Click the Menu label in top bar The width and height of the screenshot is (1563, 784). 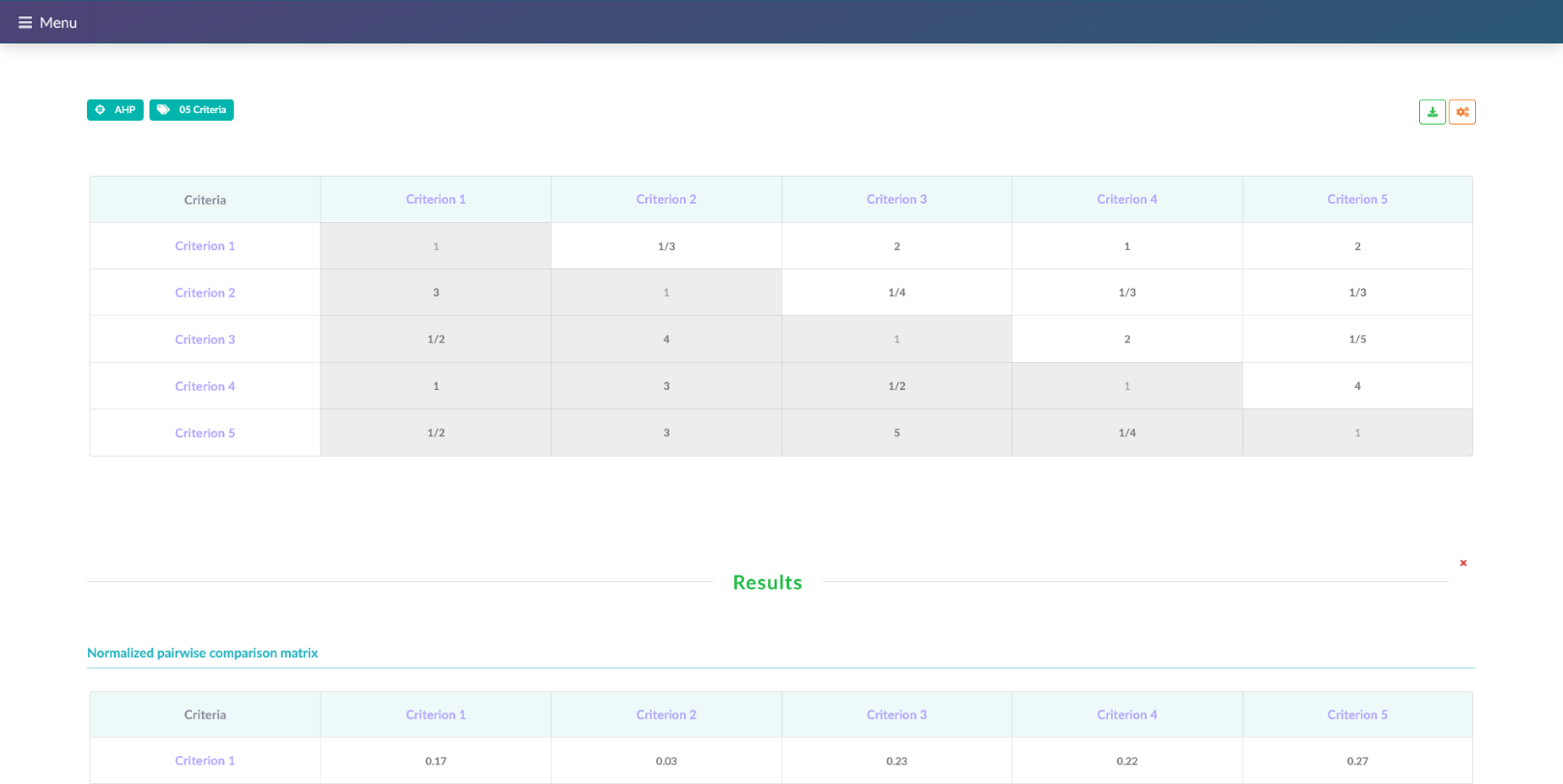(58, 22)
